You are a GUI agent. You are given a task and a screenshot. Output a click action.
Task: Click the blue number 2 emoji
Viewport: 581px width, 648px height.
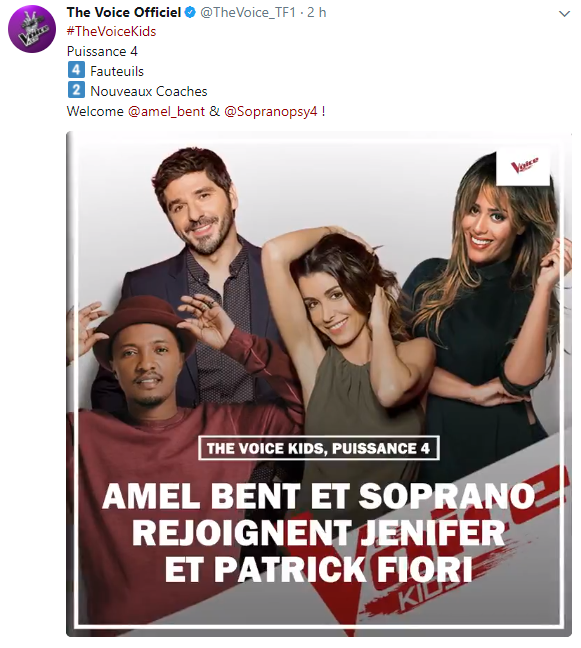pos(76,90)
